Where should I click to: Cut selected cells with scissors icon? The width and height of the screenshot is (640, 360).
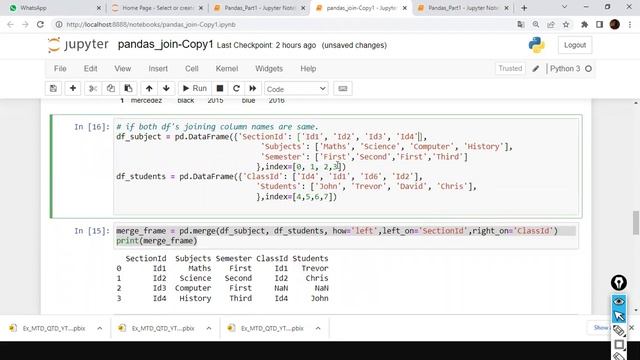[93, 89]
